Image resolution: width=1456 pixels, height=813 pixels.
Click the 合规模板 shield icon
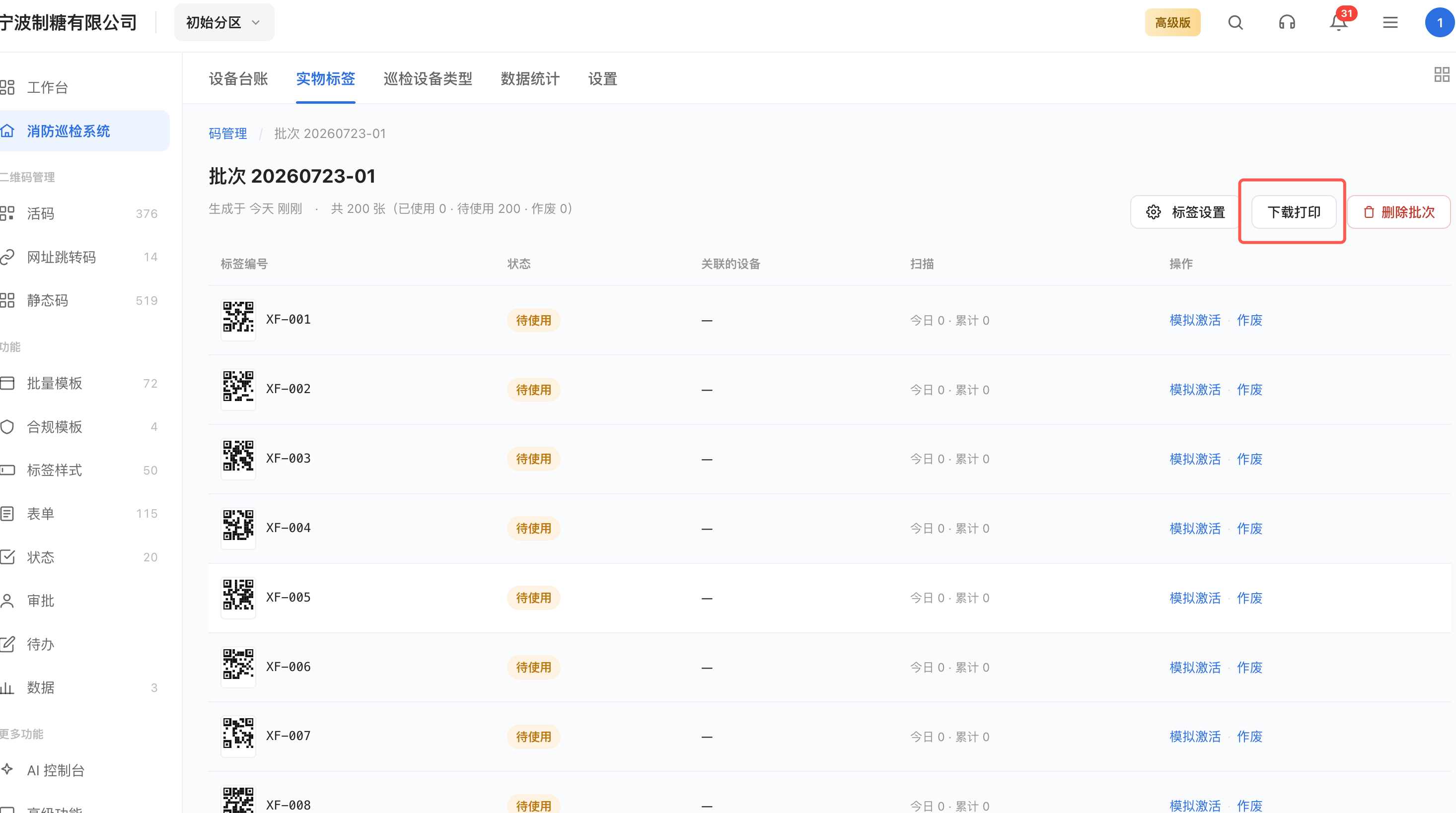tap(7, 426)
